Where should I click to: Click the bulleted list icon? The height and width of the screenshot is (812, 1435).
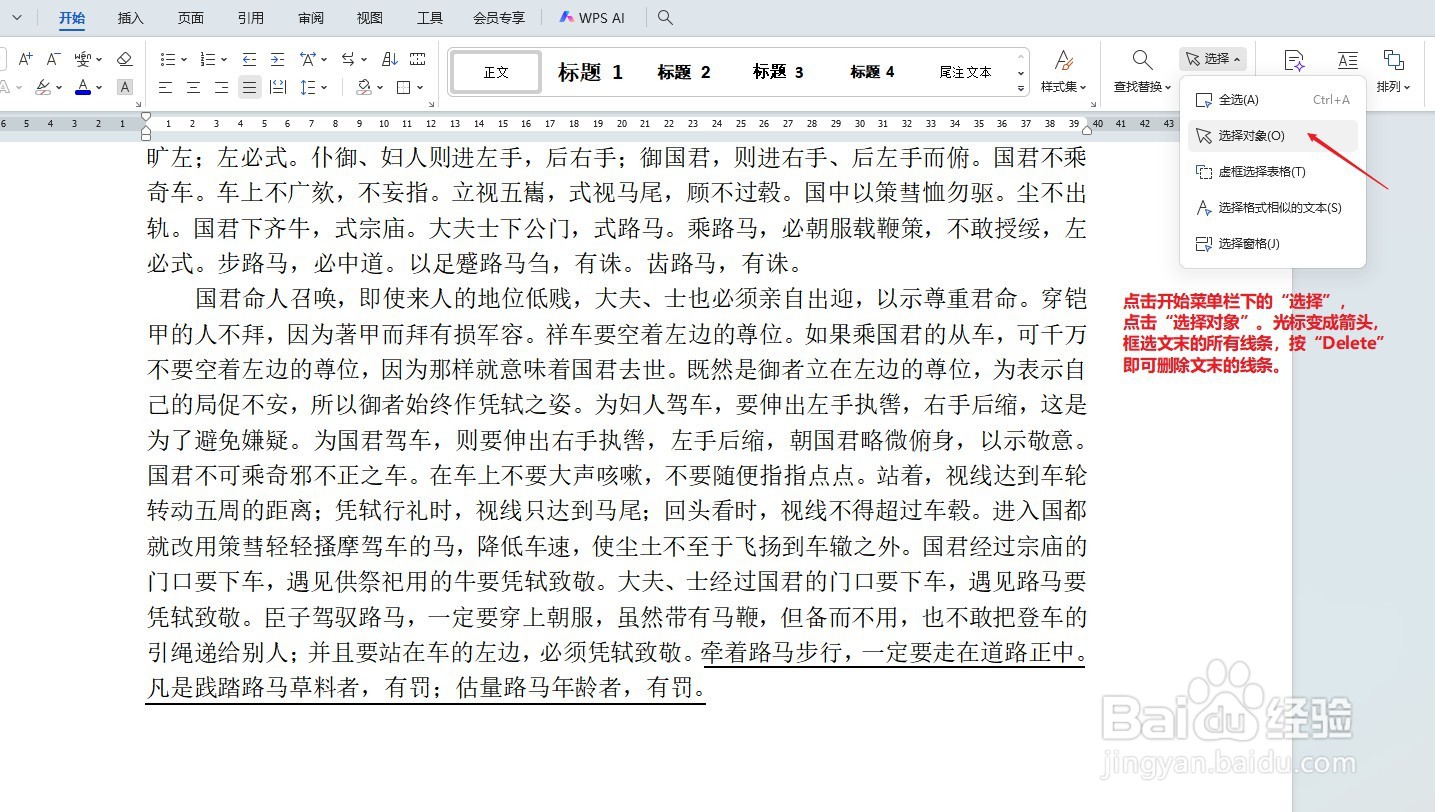pyautogui.click(x=169, y=58)
